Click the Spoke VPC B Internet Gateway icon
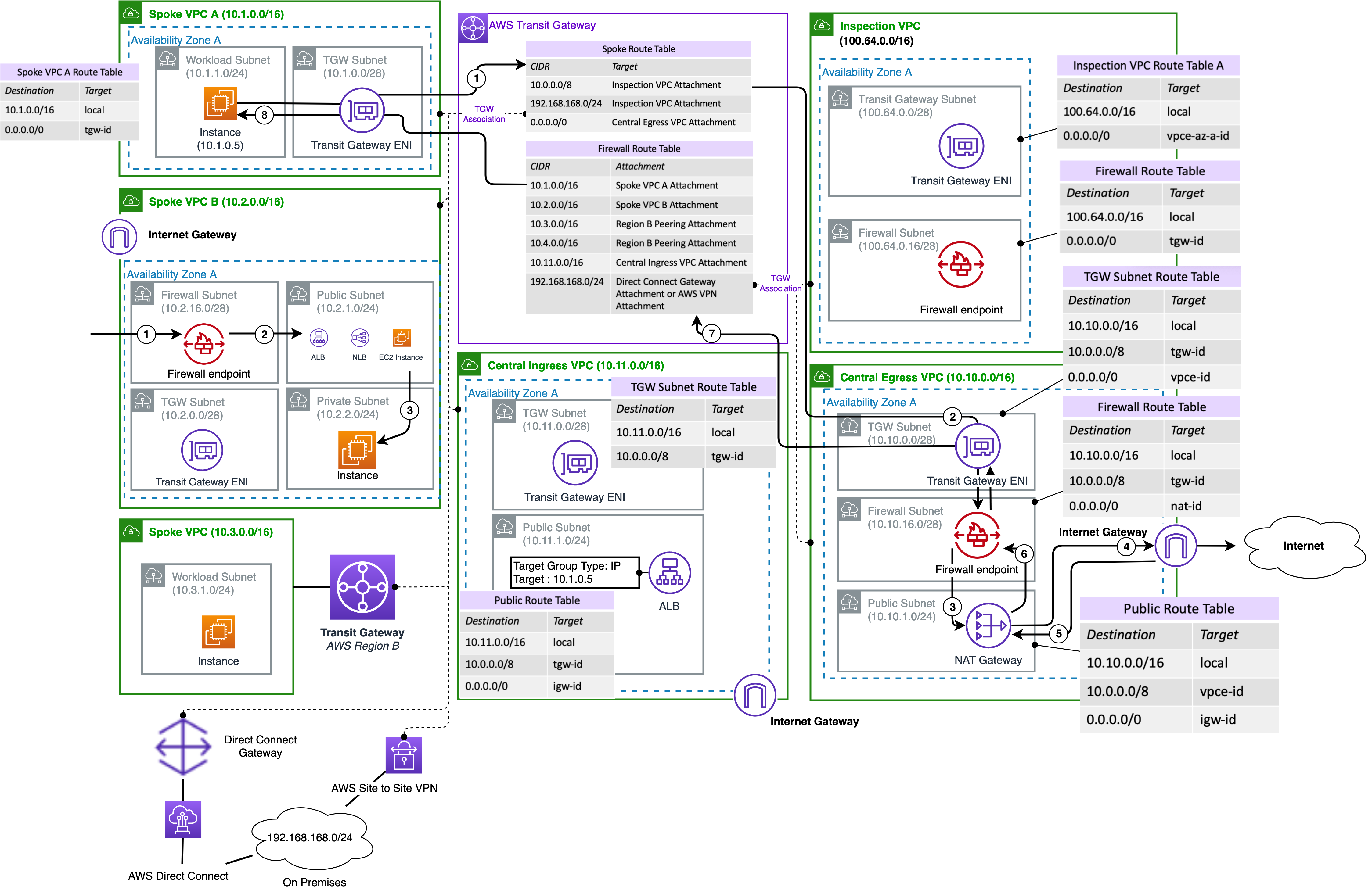 coord(119,236)
